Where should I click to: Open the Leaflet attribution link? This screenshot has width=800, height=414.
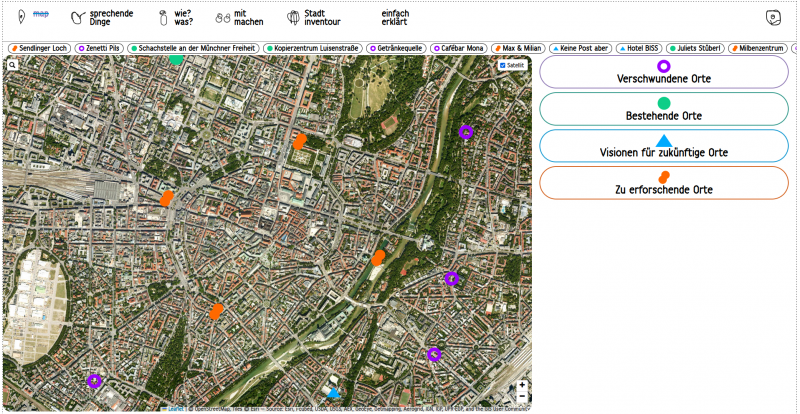[x=175, y=408]
